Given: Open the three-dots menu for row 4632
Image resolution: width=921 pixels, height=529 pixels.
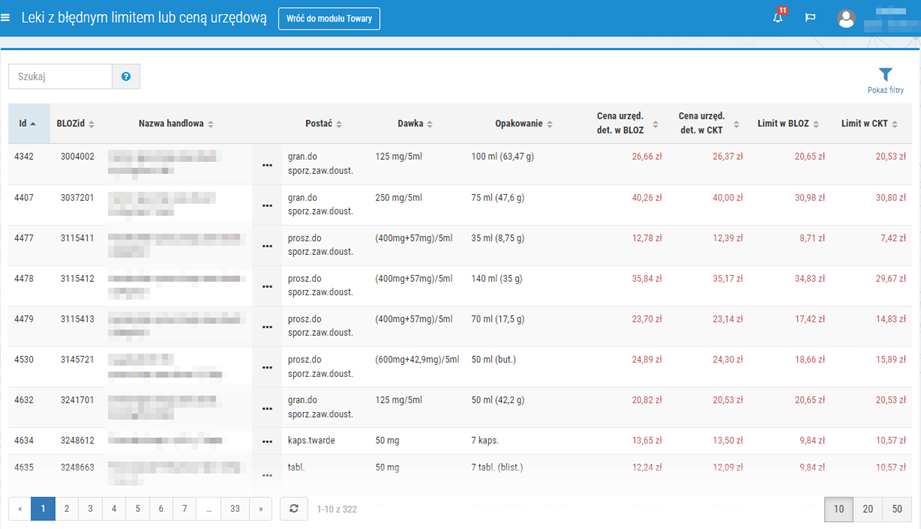Looking at the screenshot, I should pyautogui.click(x=267, y=409).
